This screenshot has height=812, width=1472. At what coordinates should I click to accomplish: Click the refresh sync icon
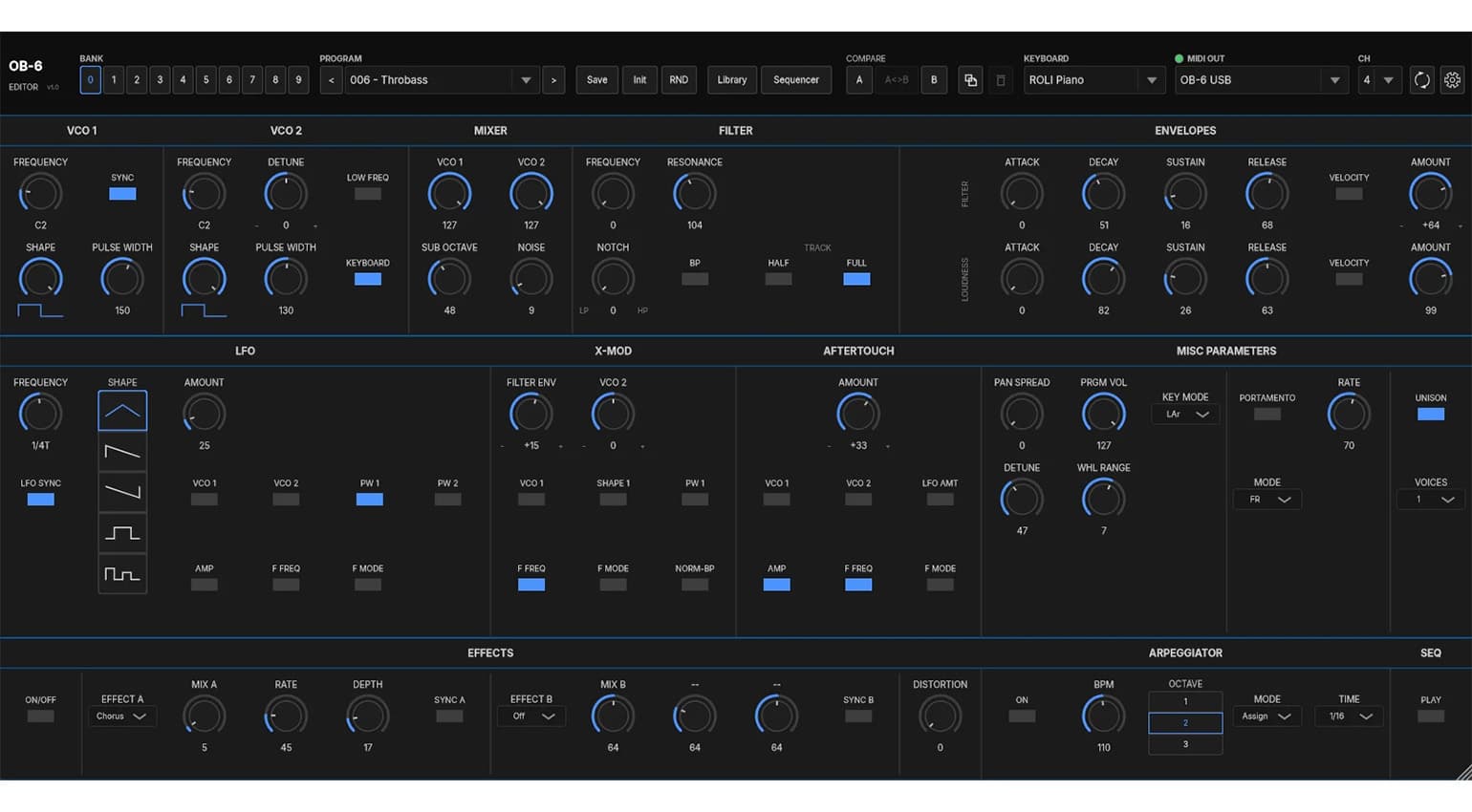tap(1421, 80)
